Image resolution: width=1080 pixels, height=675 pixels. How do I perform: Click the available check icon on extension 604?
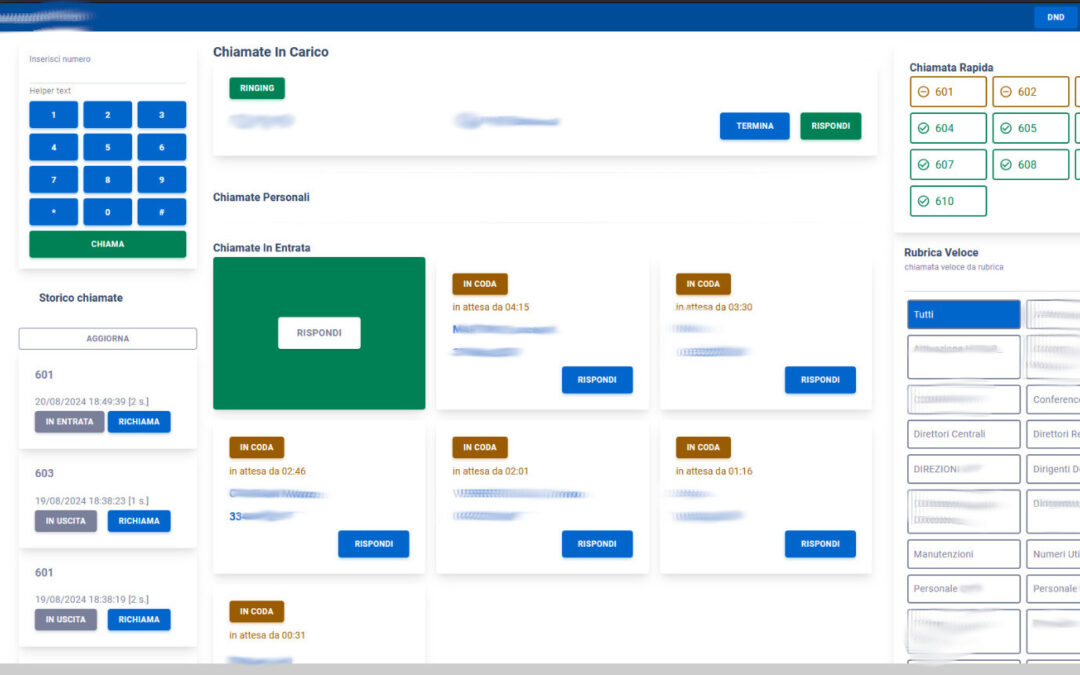point(926,128)
